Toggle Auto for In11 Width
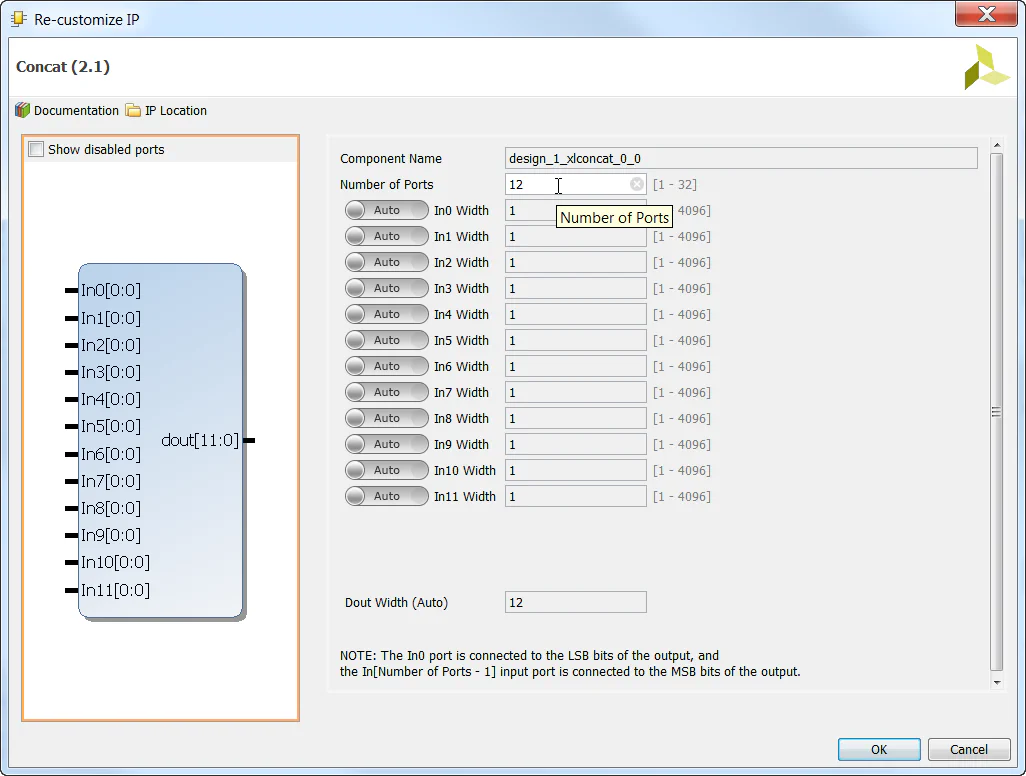 (x=386, y=496)
